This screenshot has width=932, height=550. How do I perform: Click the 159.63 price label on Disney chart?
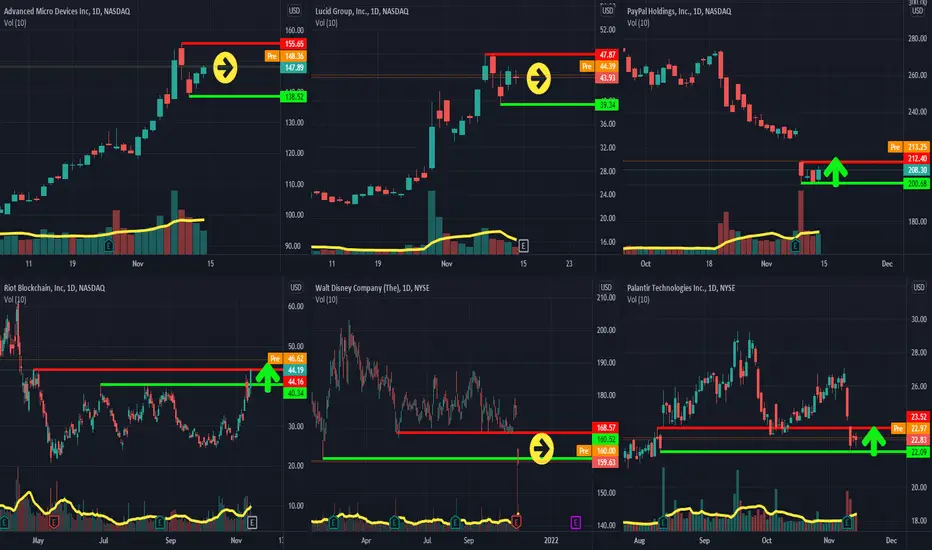(x=606, y=463)
